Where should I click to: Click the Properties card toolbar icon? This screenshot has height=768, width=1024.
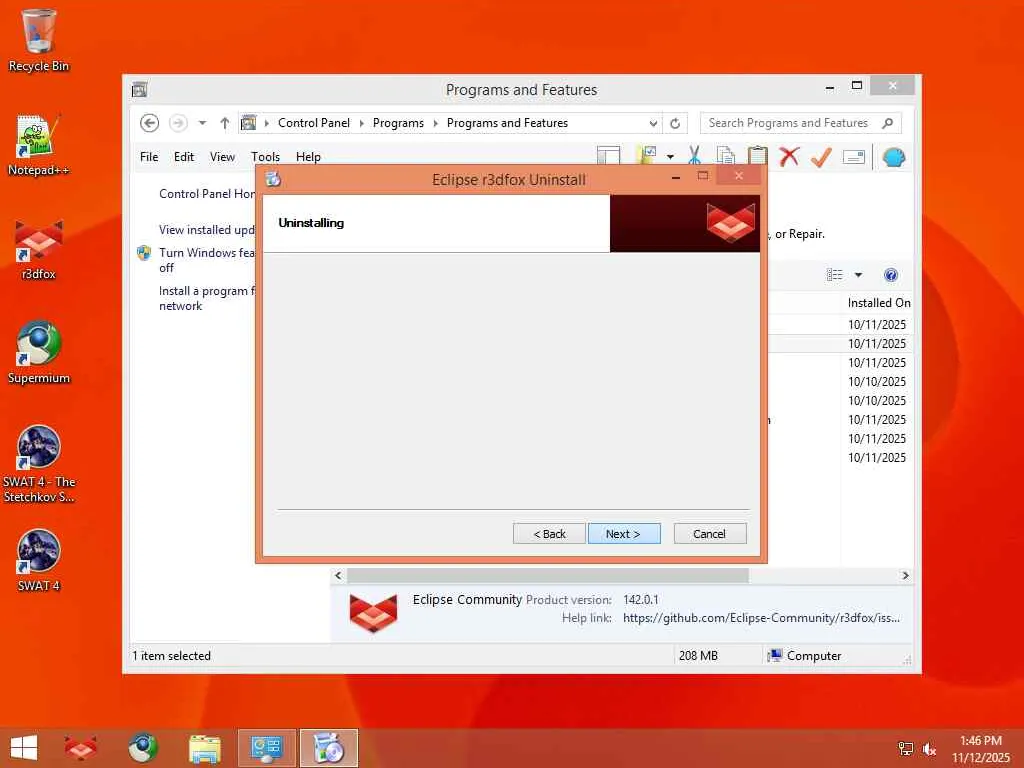pos(854,157)
